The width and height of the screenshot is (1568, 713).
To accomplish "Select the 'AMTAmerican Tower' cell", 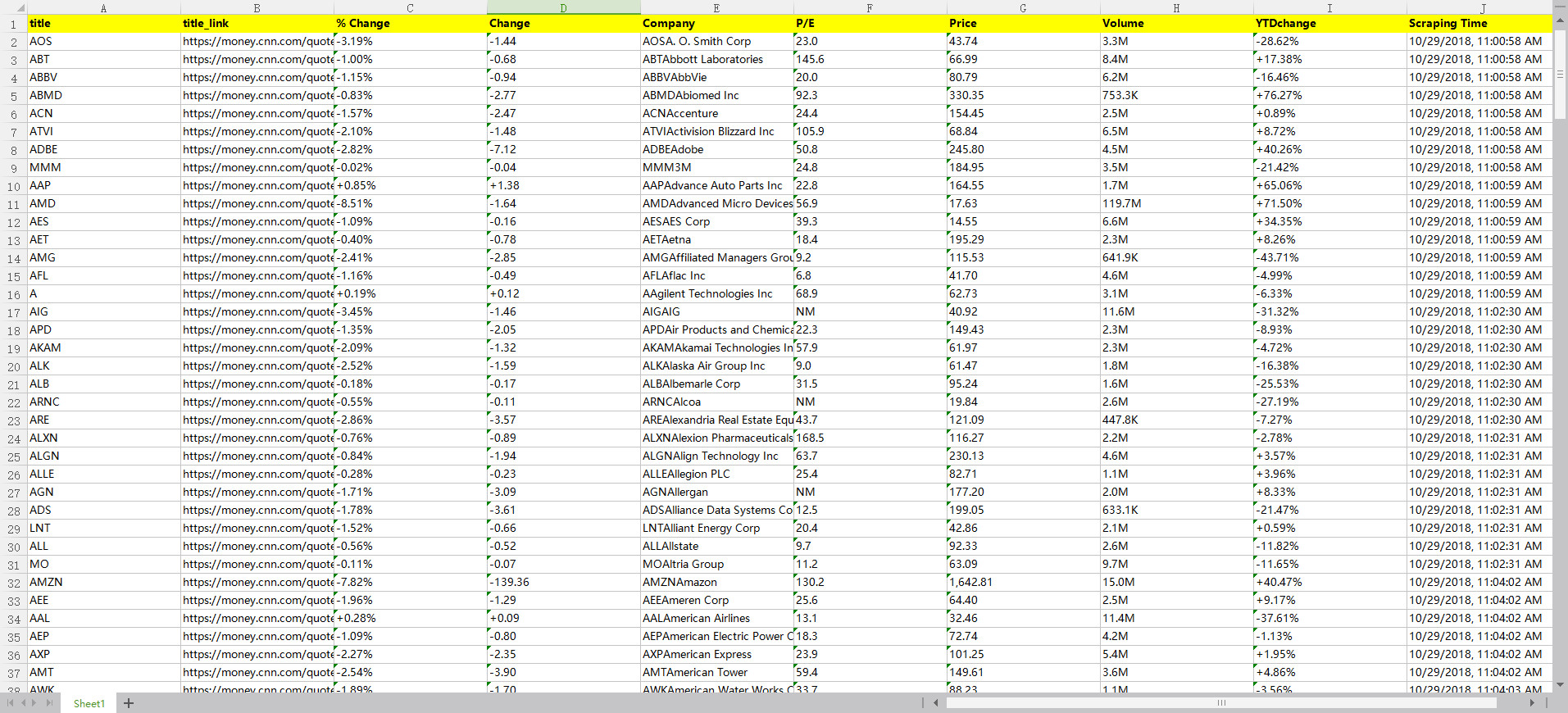I will coord(716,673).
